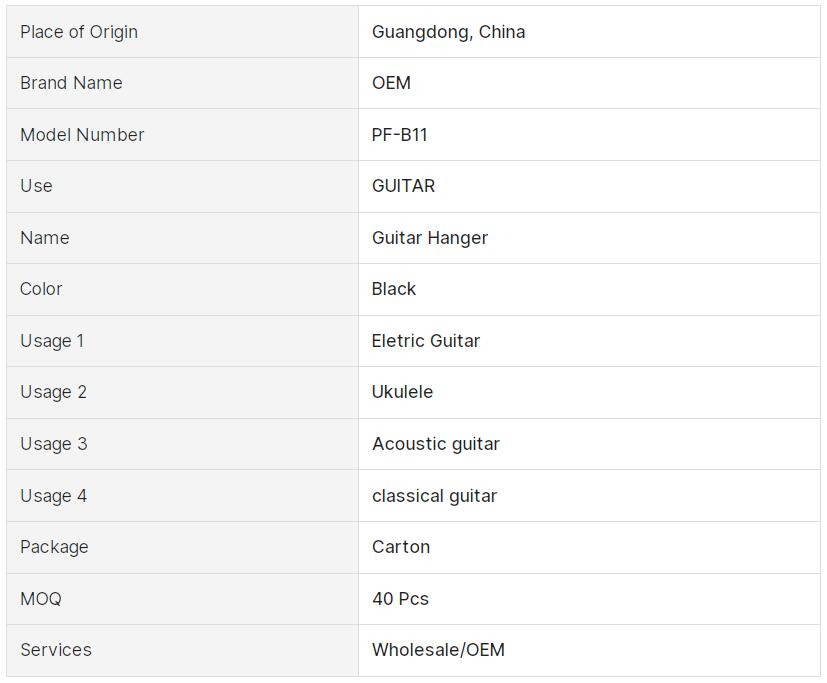827x683 pixels.
Task: Select the 'Black' color value
Action: click(x=394, y=289)
